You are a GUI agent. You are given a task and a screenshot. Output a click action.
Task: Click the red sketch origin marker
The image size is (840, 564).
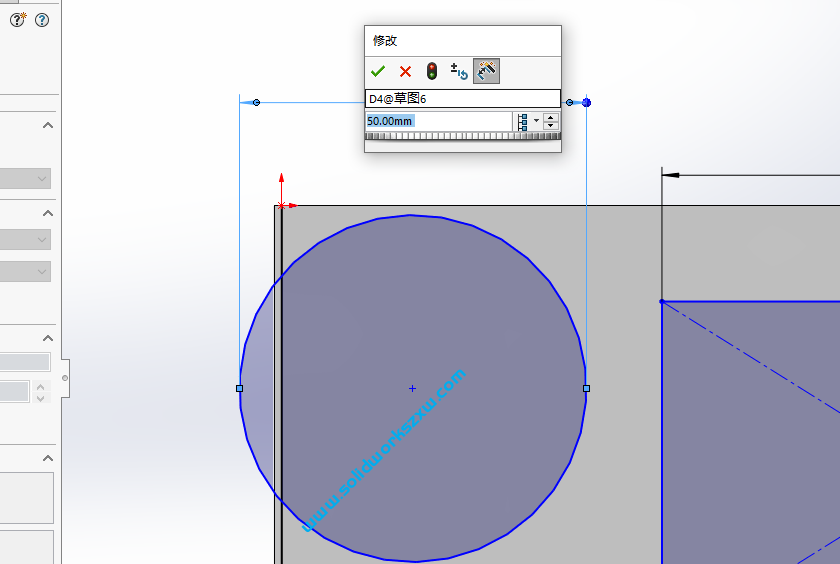pyautogui.click(x=282, y=205)
